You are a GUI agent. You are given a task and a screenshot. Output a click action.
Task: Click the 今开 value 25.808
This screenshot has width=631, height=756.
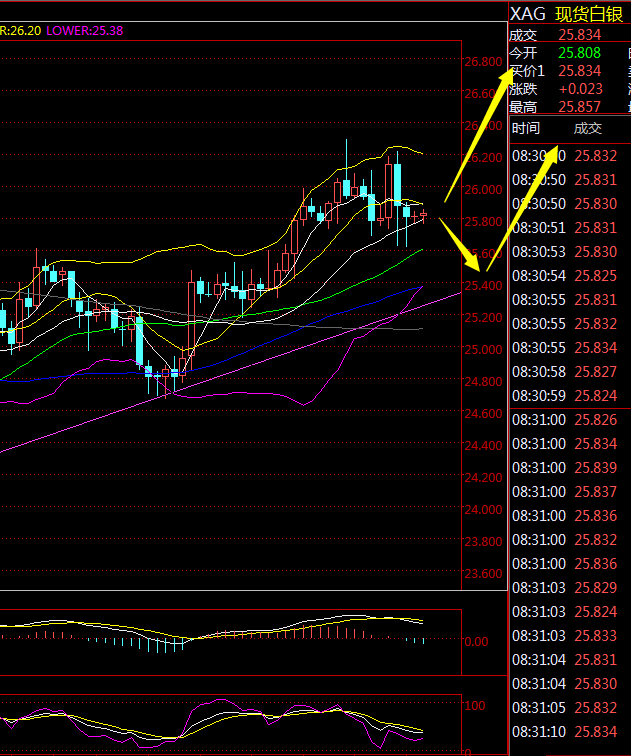pos(580,52)
